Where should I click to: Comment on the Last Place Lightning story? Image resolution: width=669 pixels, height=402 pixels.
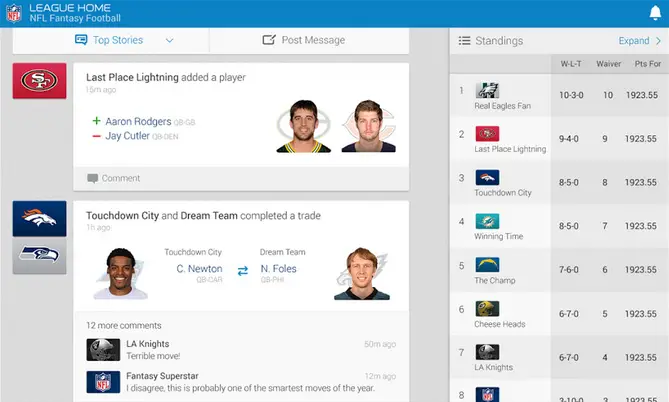click(121, 178)
